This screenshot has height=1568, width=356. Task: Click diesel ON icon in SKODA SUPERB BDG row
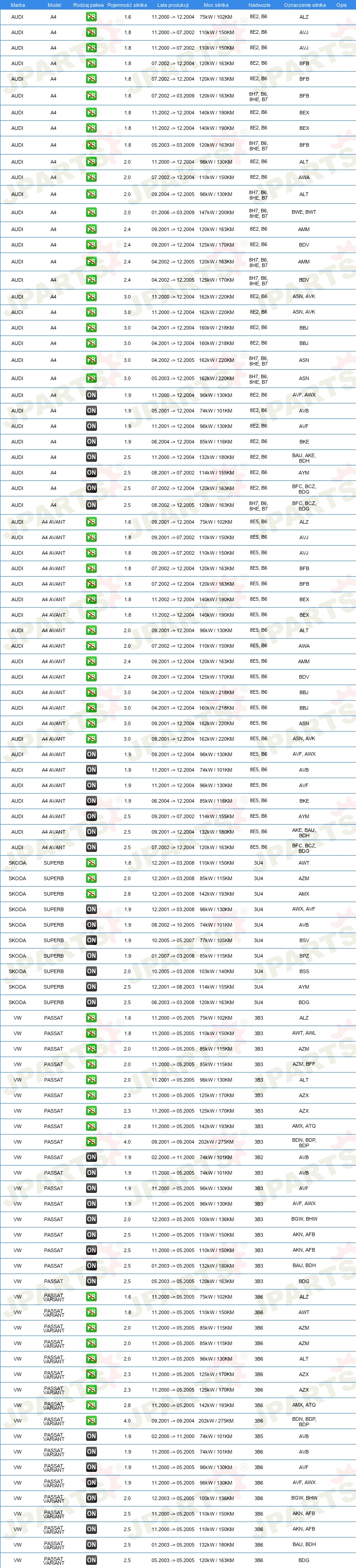(91, 1002)
